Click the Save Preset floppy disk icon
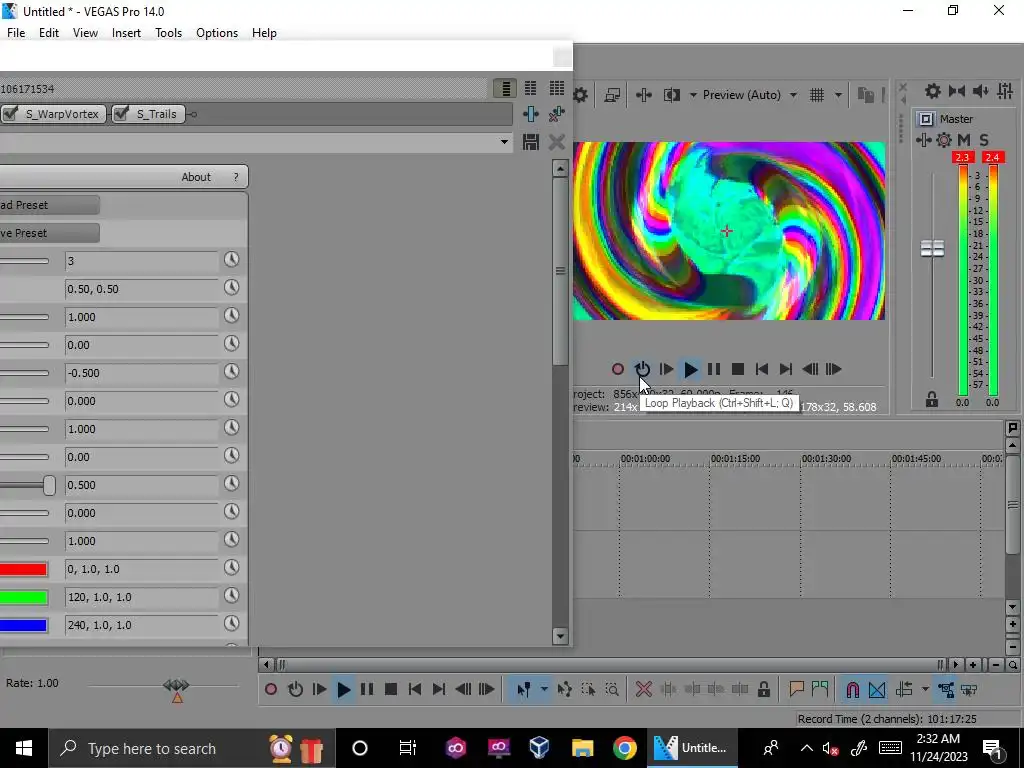 [x=530, y=142]
